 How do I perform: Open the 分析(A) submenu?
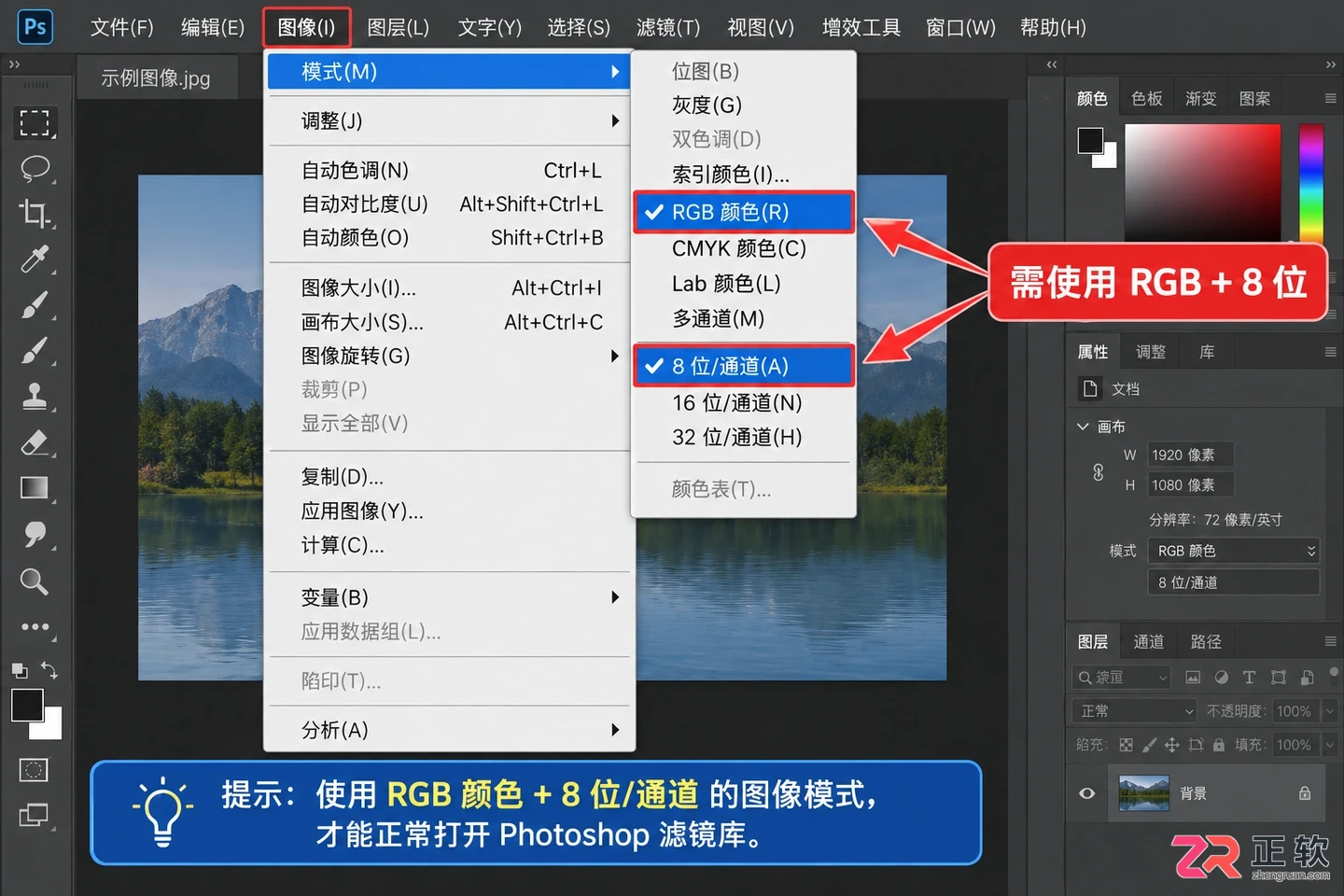pos(450,730)
